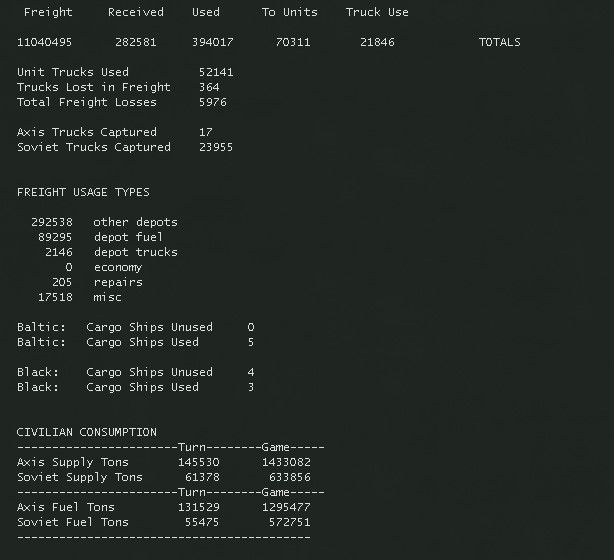Click the Soviet Supply Tons label
Viewport: 614px width, 560px height.
(x=80, y=477)
